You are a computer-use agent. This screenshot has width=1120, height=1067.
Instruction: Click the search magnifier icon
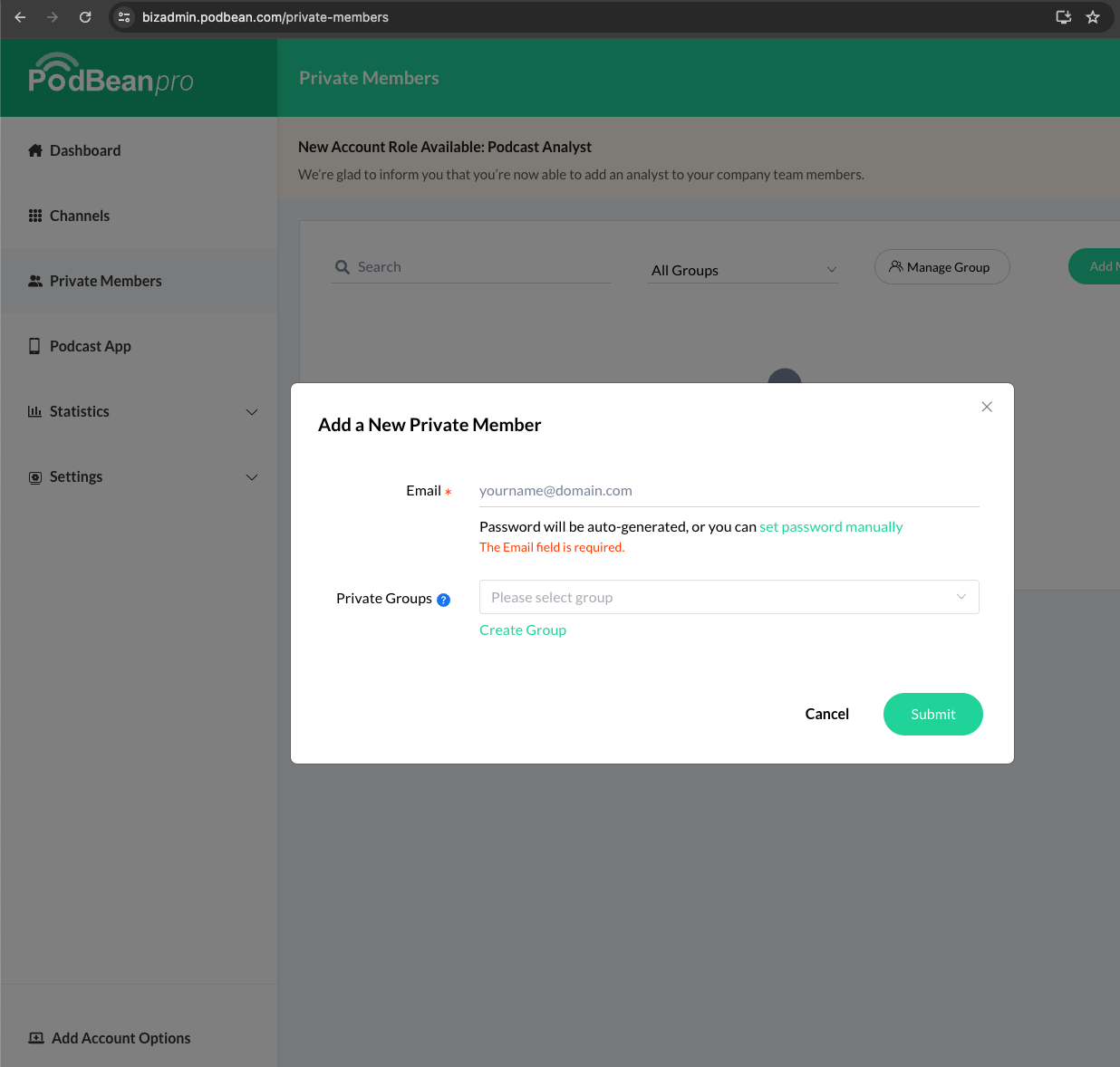[343, 267]
